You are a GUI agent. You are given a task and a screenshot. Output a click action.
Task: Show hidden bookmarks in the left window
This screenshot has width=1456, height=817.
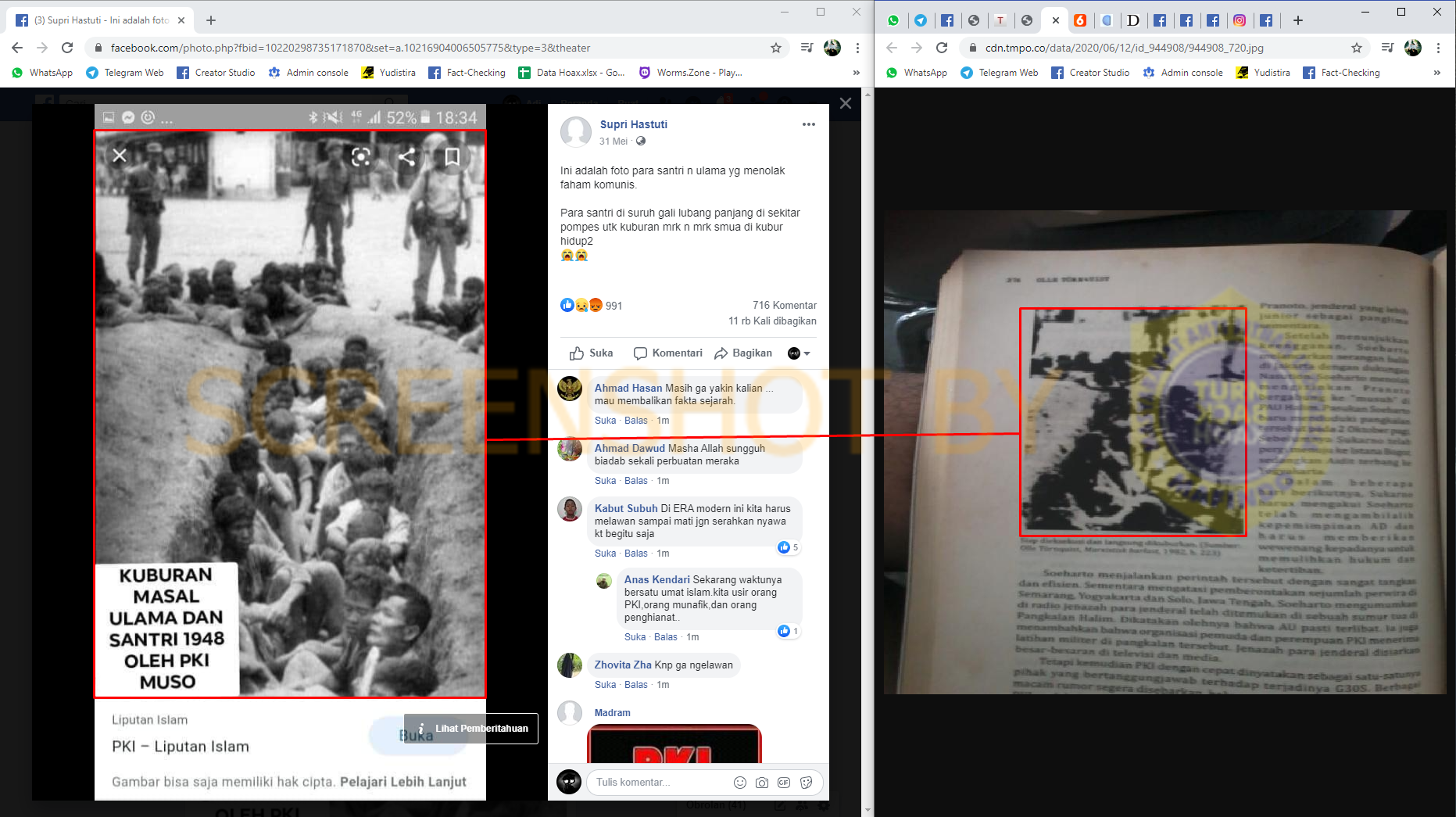click(x=856, y=73)
